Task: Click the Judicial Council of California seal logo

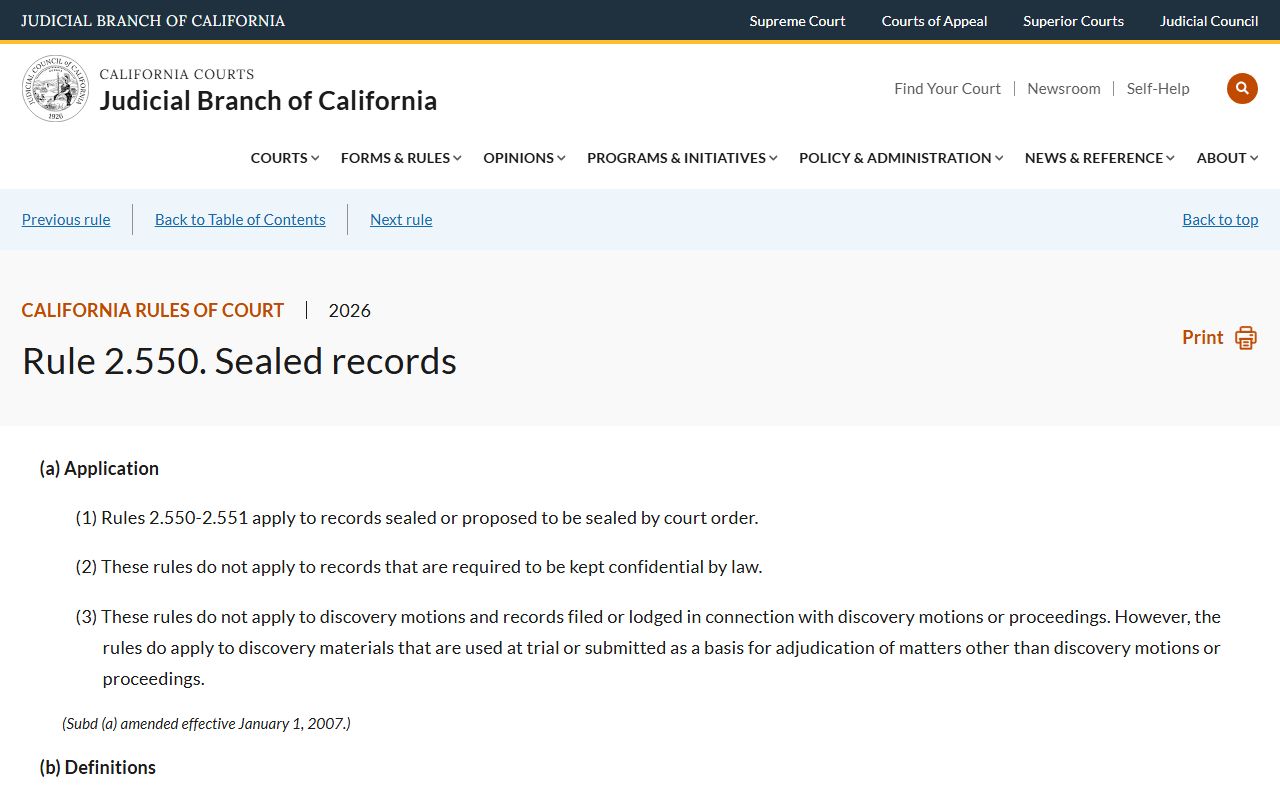Action: (55, 89)
